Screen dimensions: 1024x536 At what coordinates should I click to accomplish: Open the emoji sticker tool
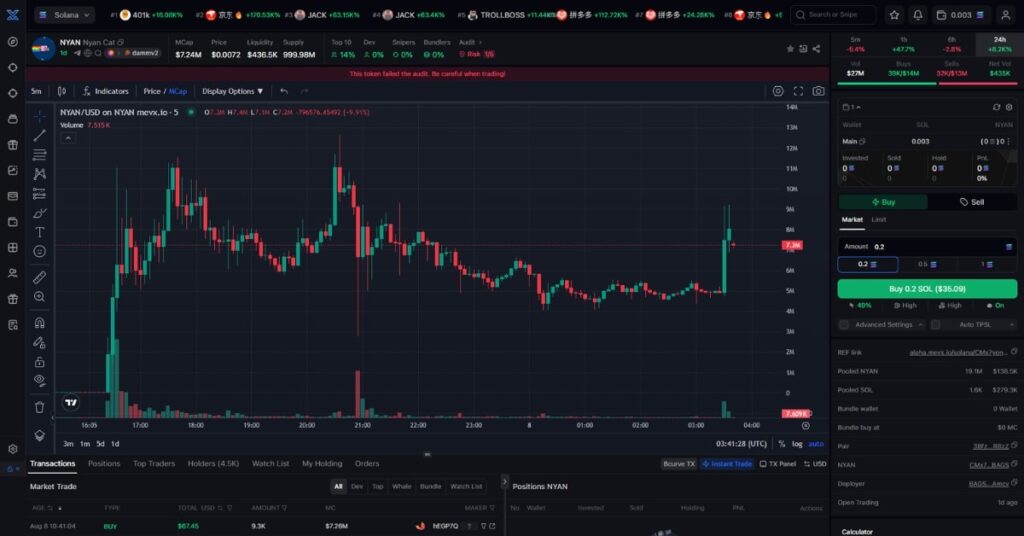[x=39, y=251]
